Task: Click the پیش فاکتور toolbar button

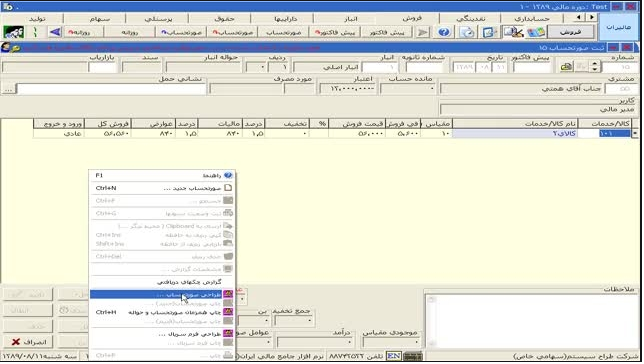Action: tap(386, 32)
